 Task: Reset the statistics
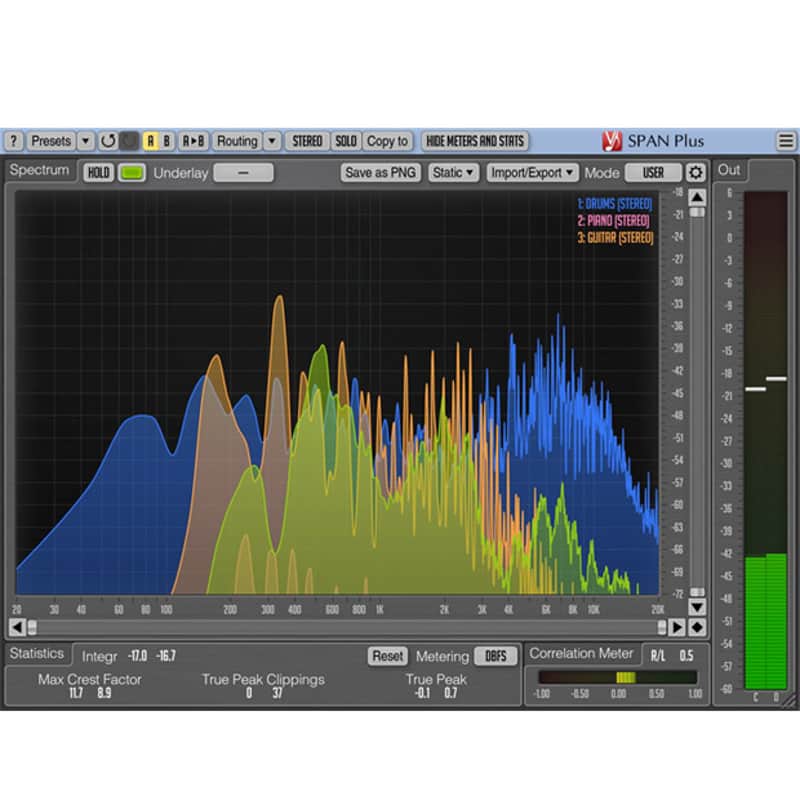tap(388, 656)
